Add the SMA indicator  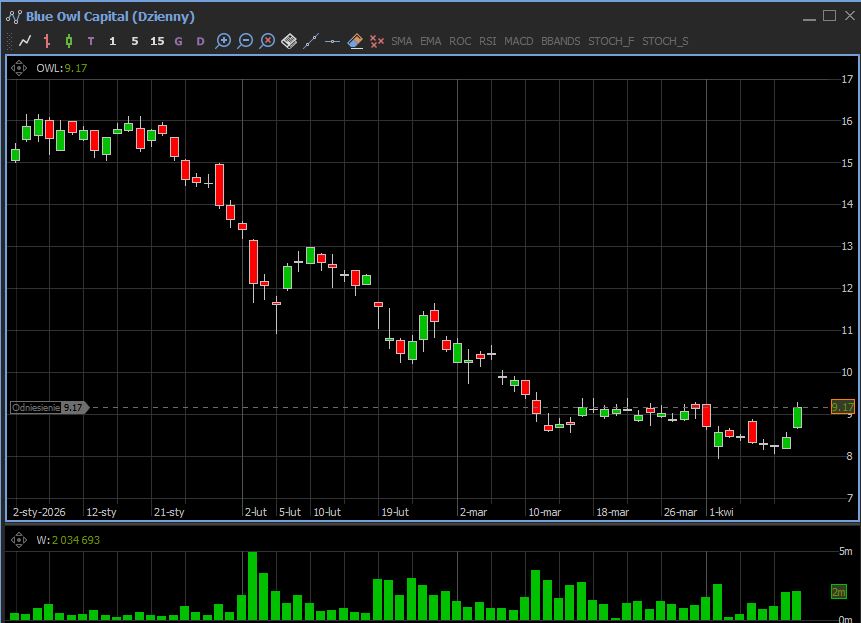tap(402, 41)
